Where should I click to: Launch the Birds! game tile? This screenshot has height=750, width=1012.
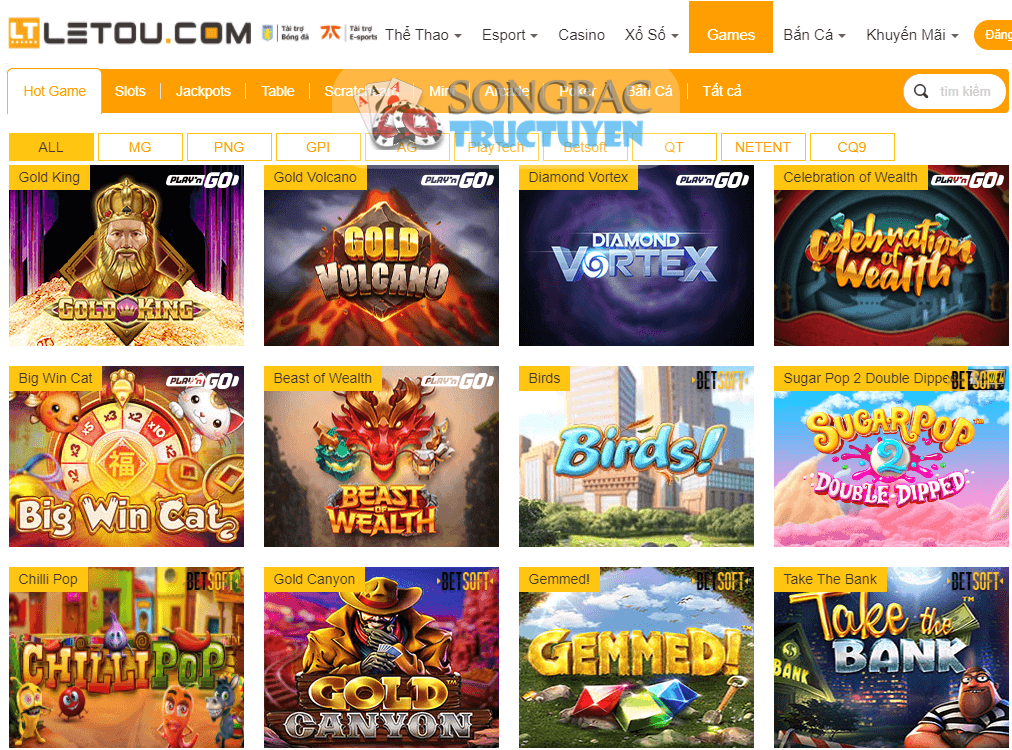[636, 456]
